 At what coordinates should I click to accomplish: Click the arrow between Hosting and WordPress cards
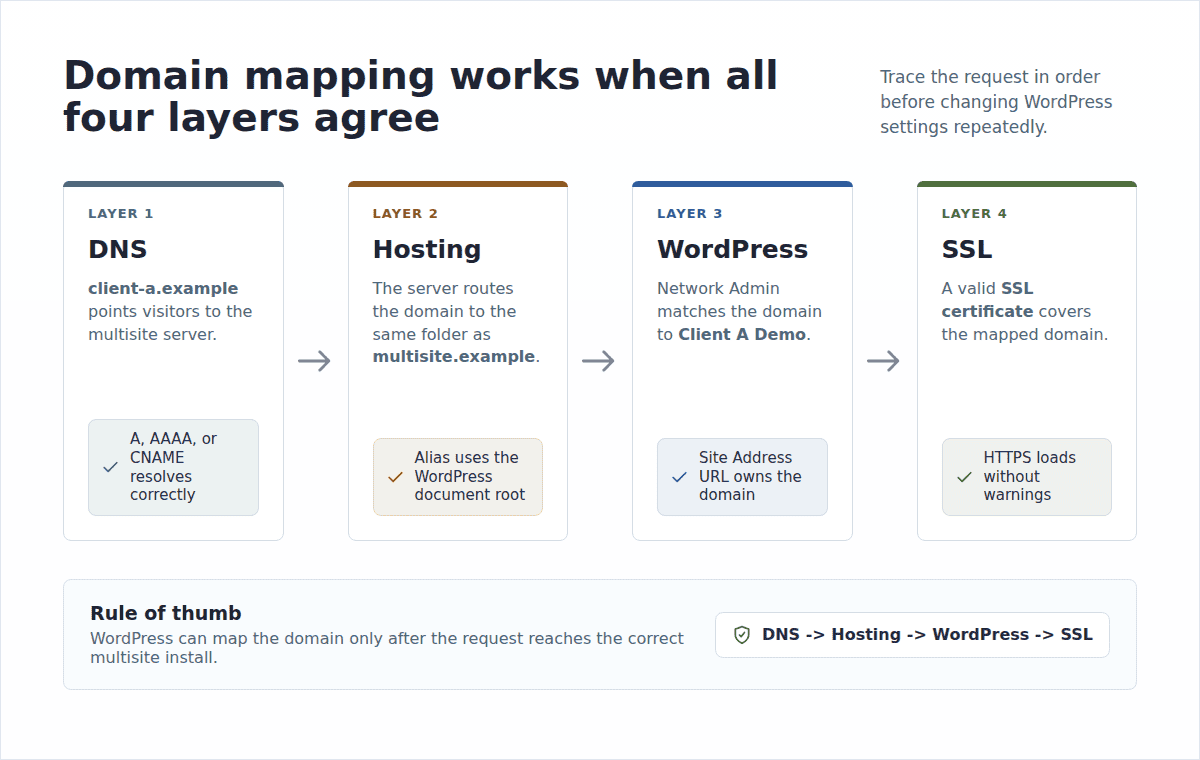599,361
